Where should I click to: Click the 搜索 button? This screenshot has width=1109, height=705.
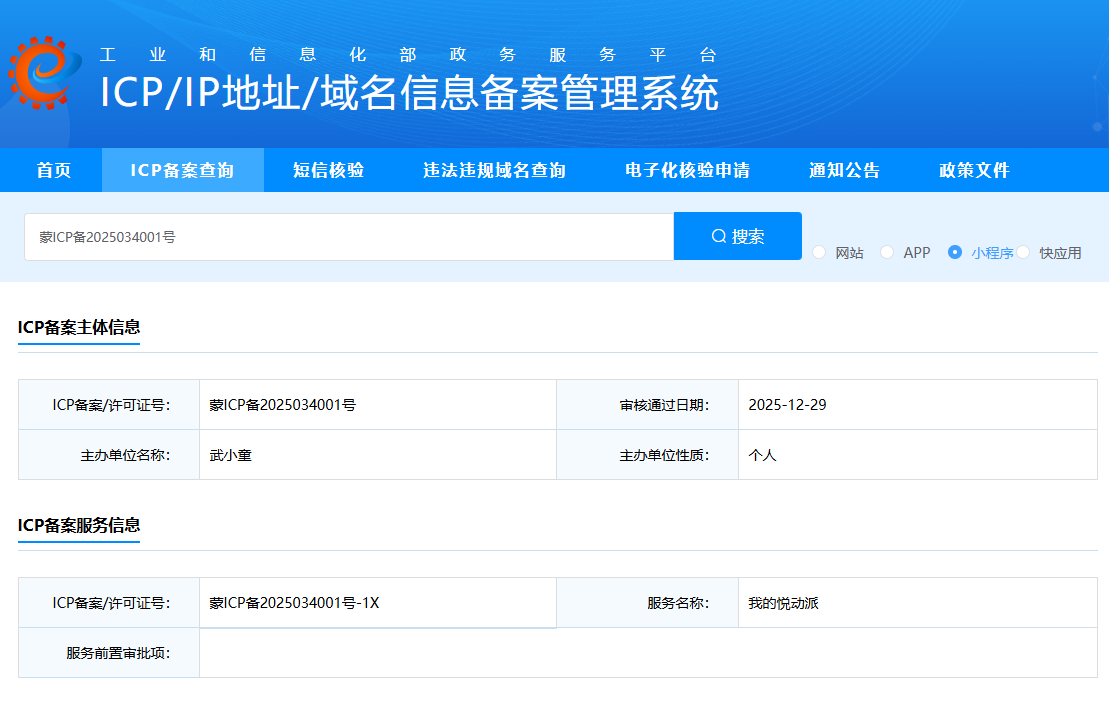[x=738, y=236]
